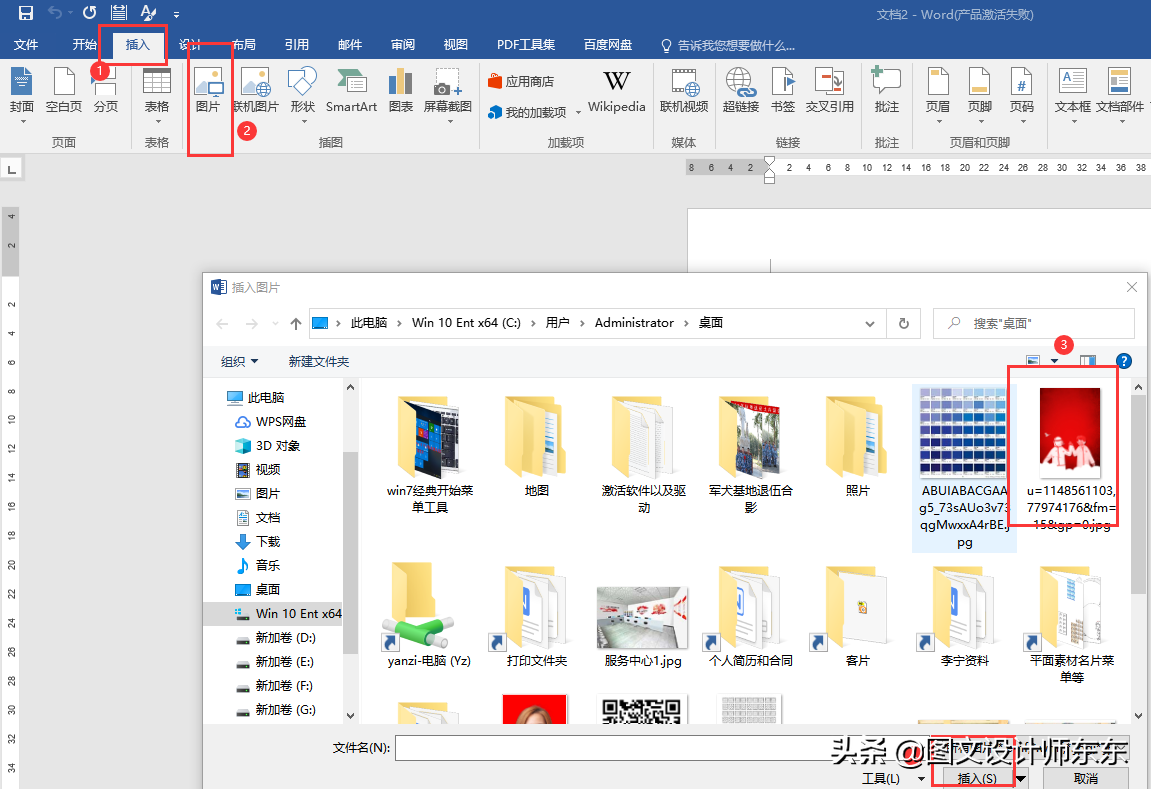Screen dimensions: 1151x789
Task: Select the win7经典开始菜单工具 folder
Action: pyautogui.click(x=429, y=455)
